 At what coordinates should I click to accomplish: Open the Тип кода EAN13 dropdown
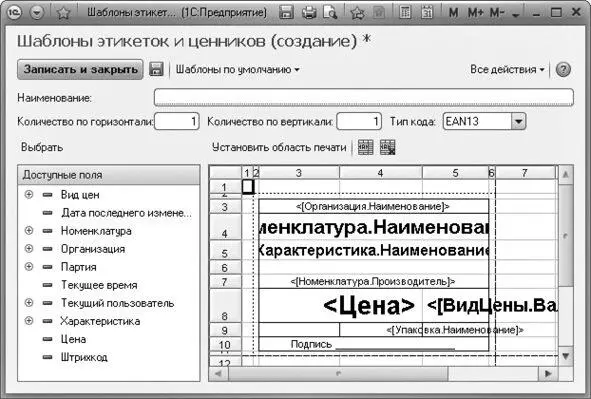click(x=519, y=122)
